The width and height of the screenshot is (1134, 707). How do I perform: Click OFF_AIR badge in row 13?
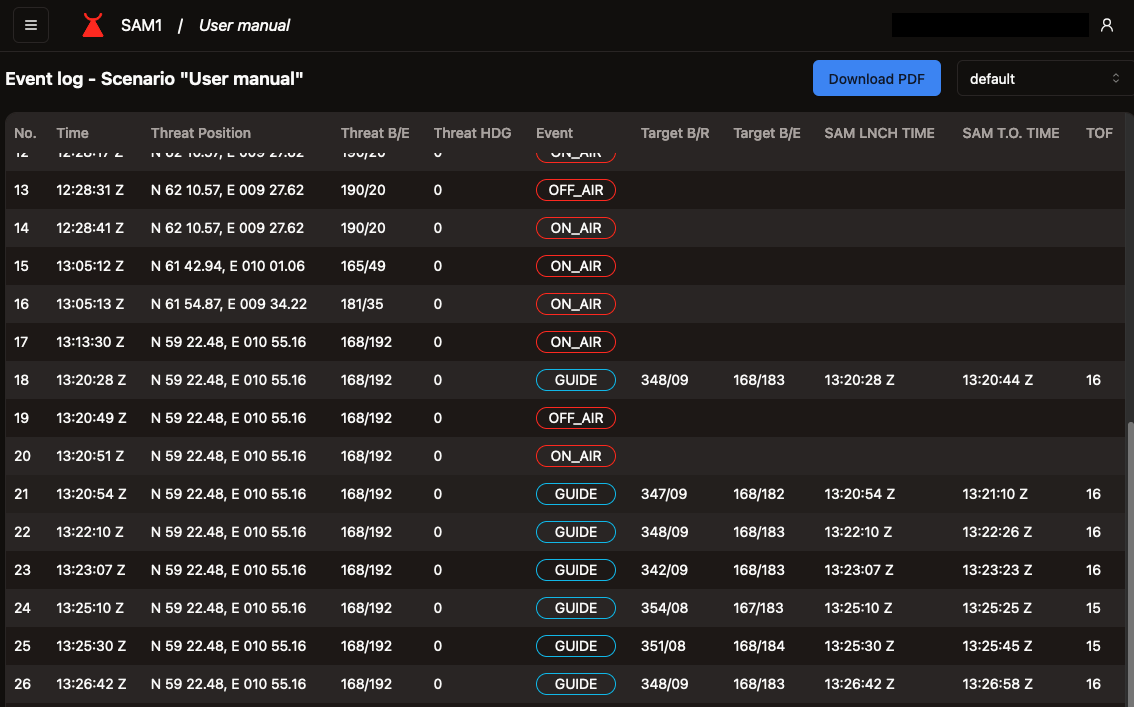pyautogui.click(x=576, y=190)
